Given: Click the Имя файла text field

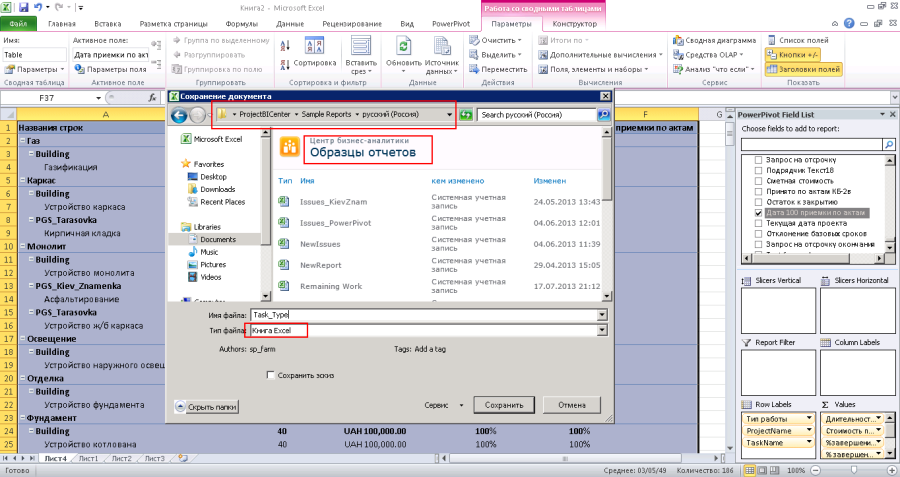Looking at the screenshot, I should coord(424,315).
